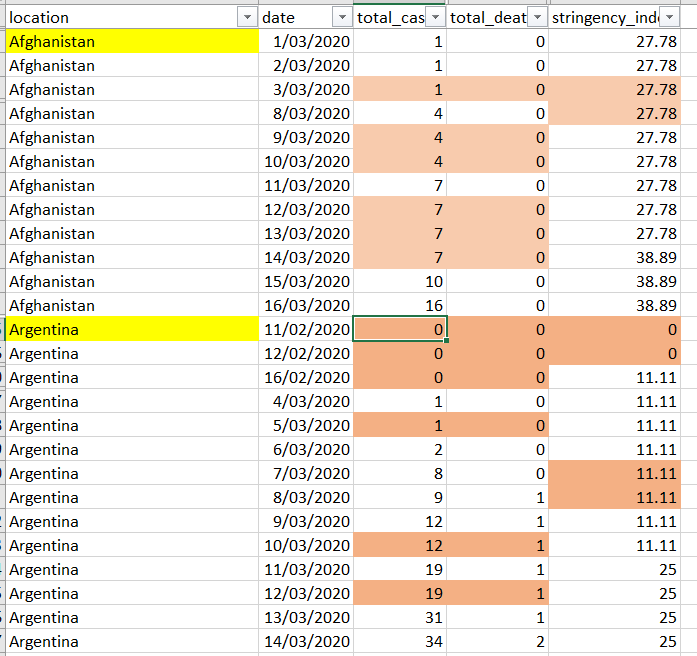
Task: Click the Argentina date cell 11/03/2020
Action: pyautogui.click(x=306, y=569)
